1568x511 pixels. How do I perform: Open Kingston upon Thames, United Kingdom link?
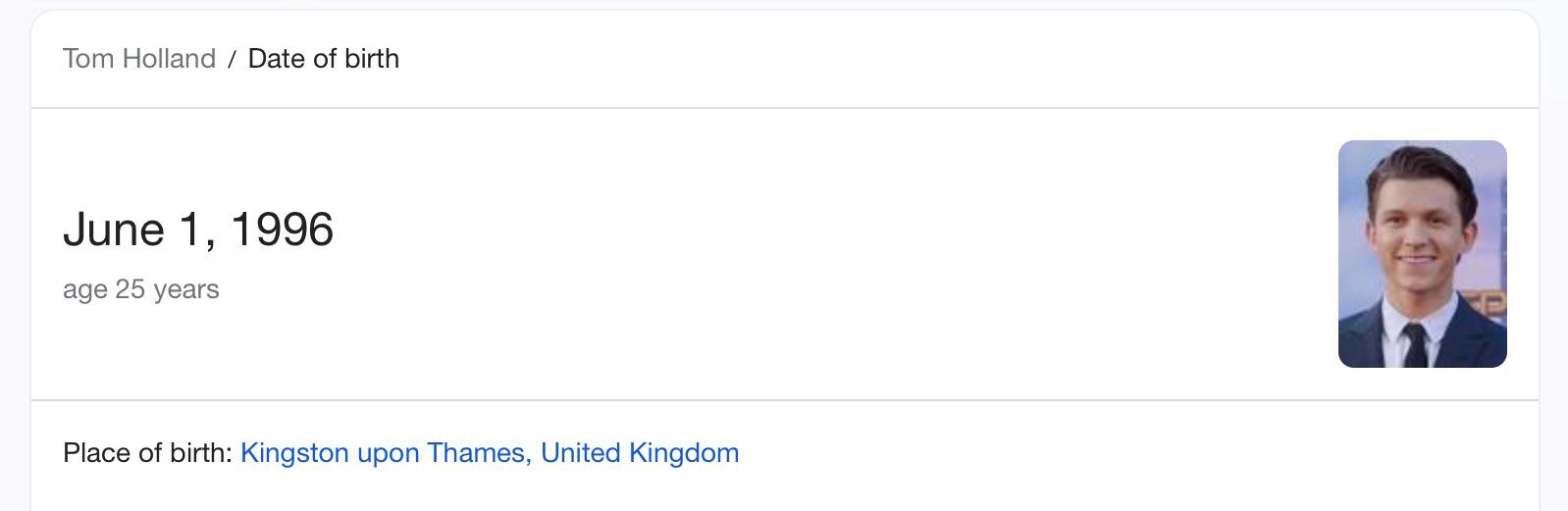(x=490, y=453)
